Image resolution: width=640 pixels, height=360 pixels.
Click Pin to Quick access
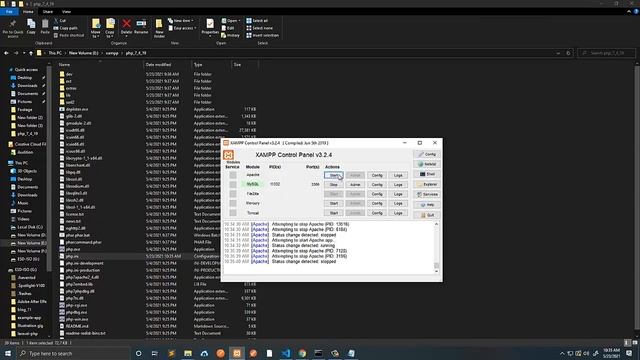13,28
